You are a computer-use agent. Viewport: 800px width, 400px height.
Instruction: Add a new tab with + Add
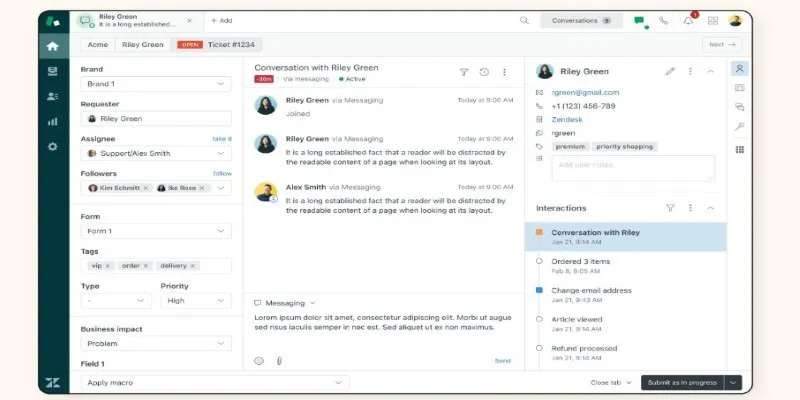(x=221, y=21)
